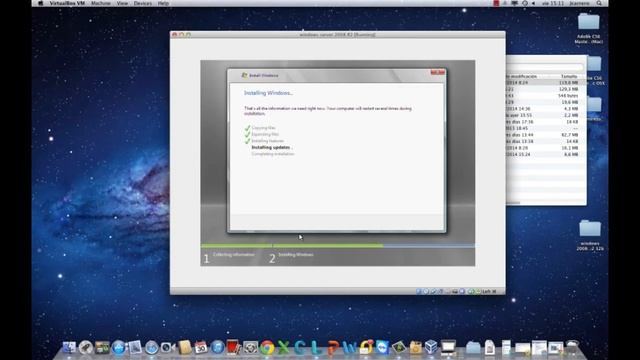The image size is (640, 360).
Task: Select the Finder row sized 129,3 MB
Action: (x=547, y=89)
